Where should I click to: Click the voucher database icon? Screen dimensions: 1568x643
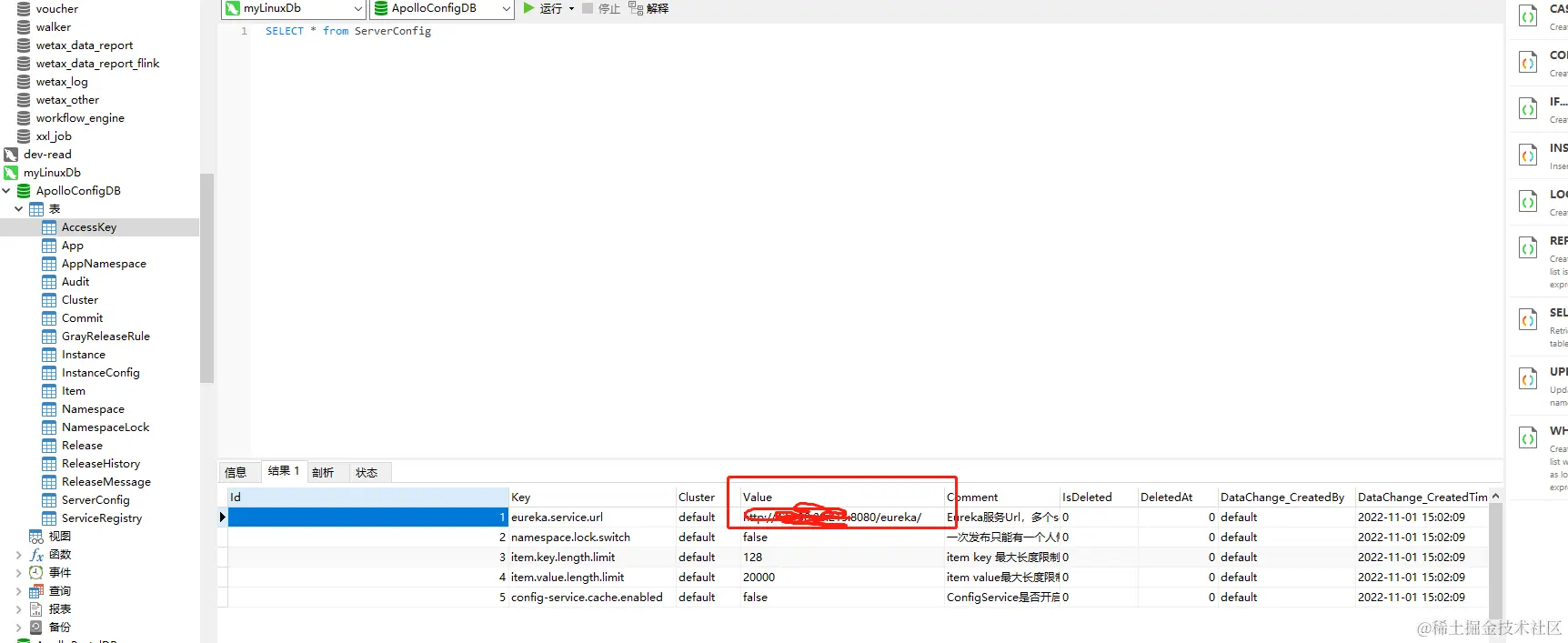[x=24, y=9]
